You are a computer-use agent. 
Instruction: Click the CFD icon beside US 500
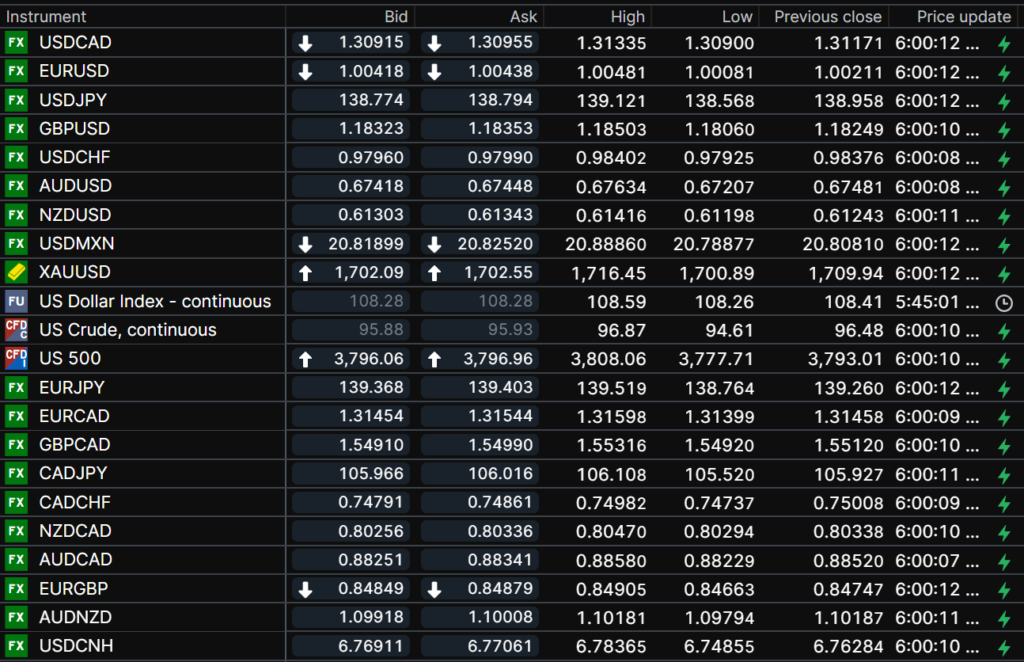click(16, 358)
